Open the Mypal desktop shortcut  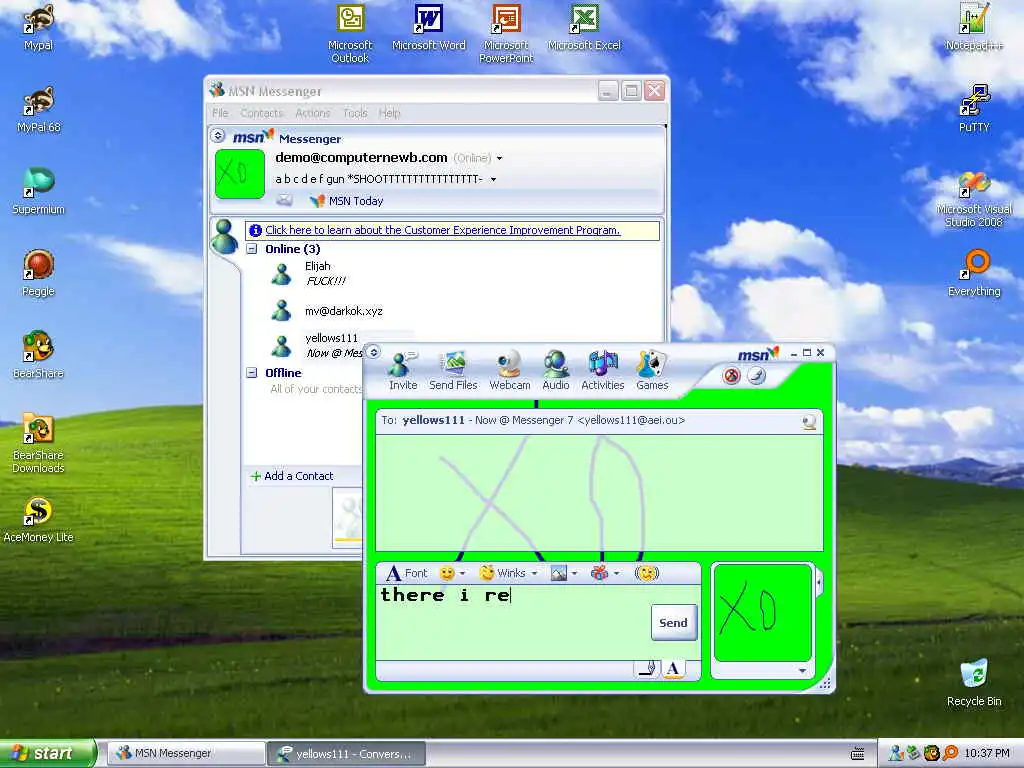point(39,27)
